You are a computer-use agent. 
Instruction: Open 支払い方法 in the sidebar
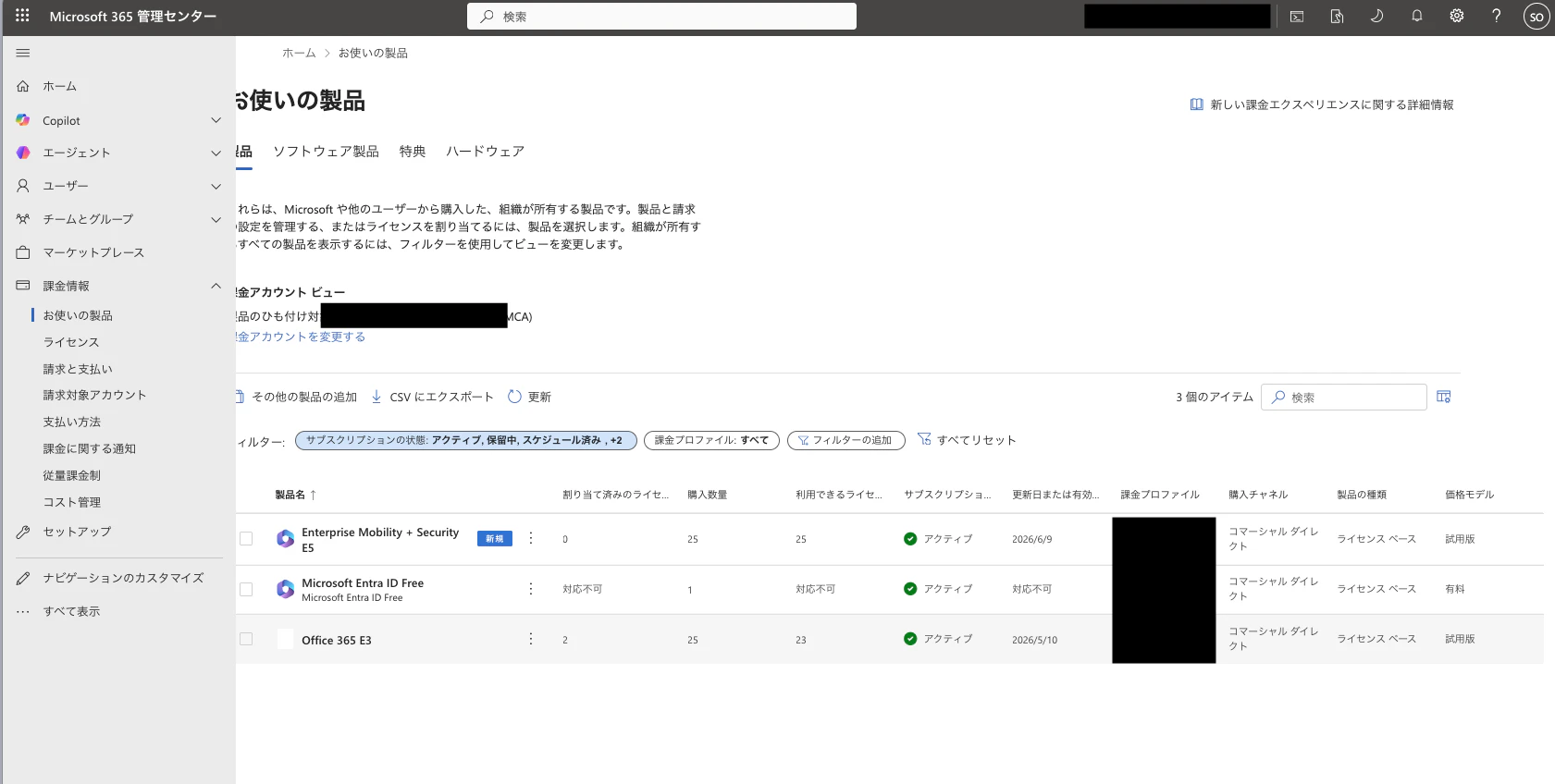[x=72, y=422]
